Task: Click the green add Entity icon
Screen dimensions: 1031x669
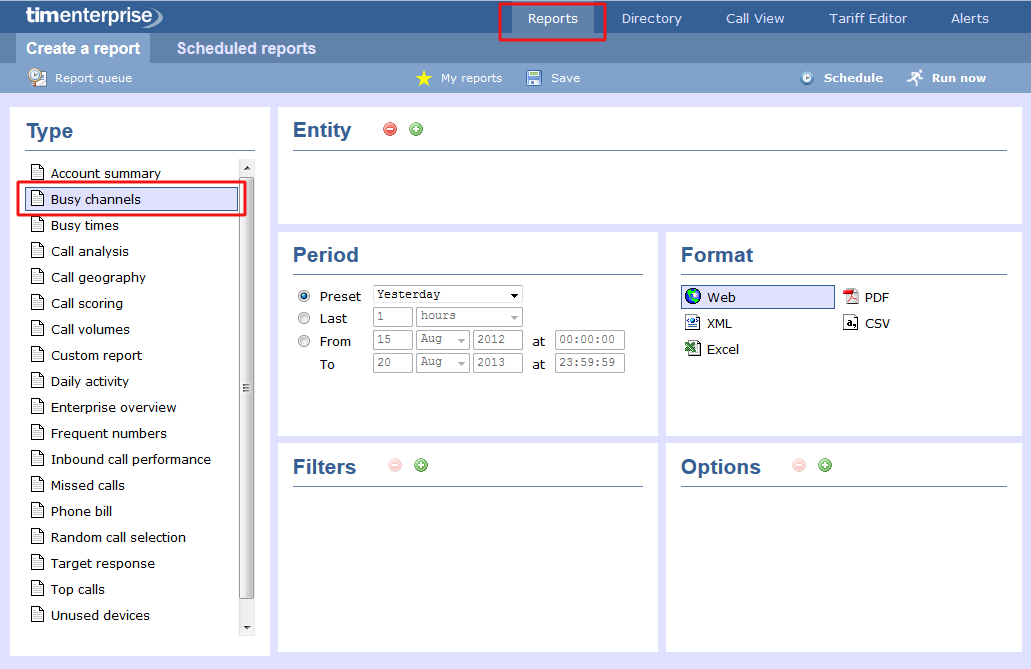Action: coord(416,129)
